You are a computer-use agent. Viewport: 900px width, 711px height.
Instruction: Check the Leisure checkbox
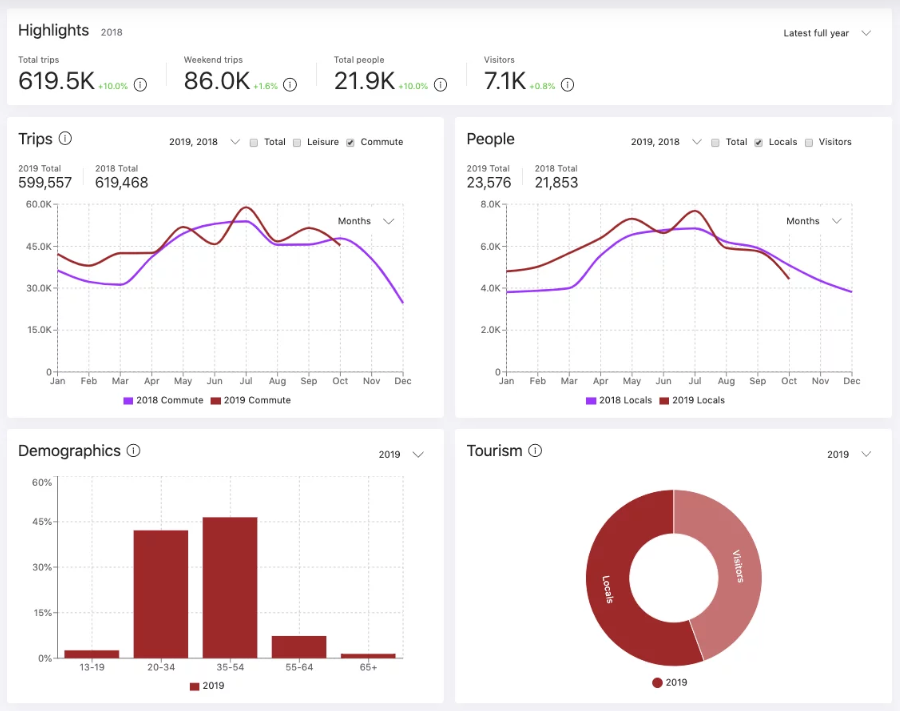click(297, 143)
